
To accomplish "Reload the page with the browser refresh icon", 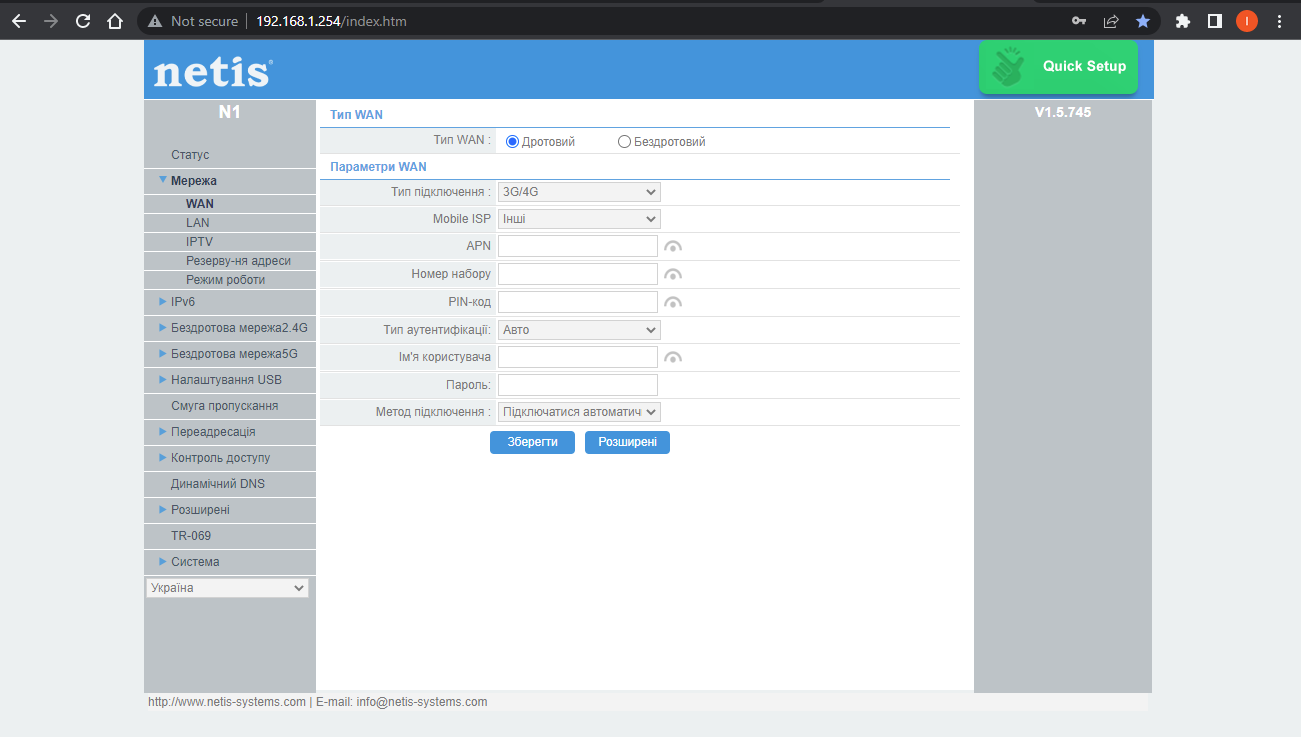I will pos(83,21).
